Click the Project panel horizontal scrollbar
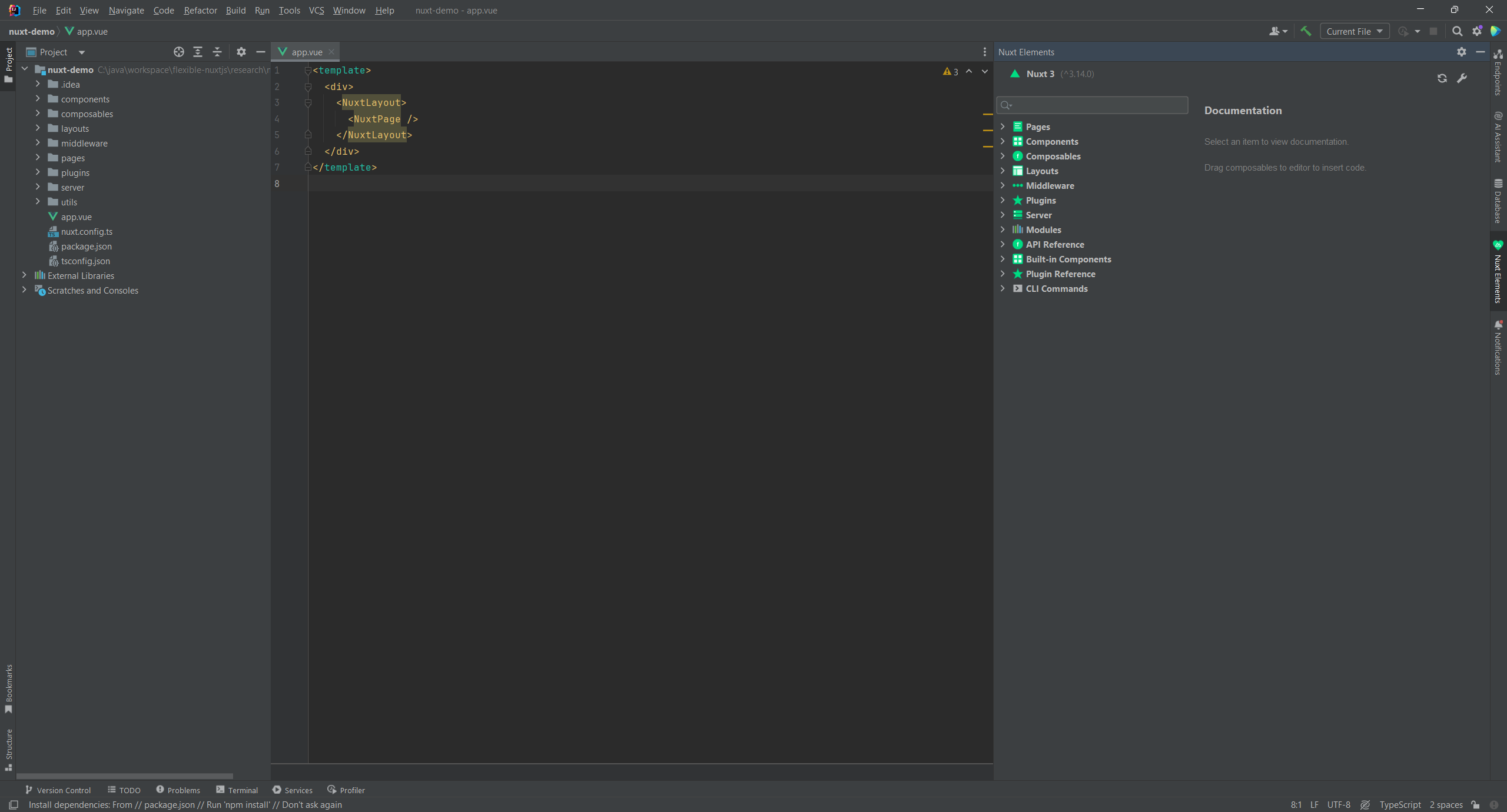1507x812 pixels. [x=125, y=776]
